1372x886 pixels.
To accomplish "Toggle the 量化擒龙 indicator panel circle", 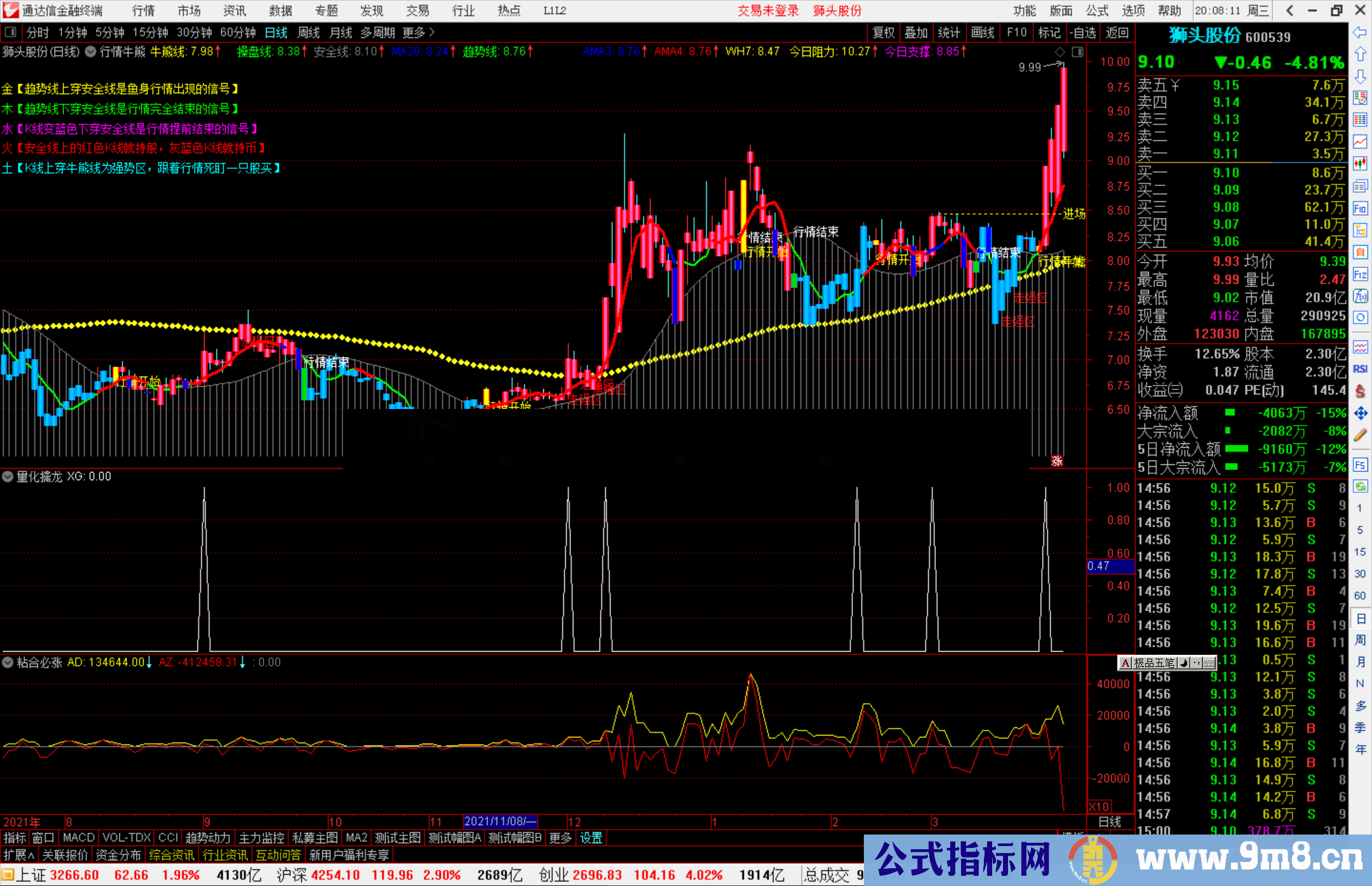I will (8, 476).
